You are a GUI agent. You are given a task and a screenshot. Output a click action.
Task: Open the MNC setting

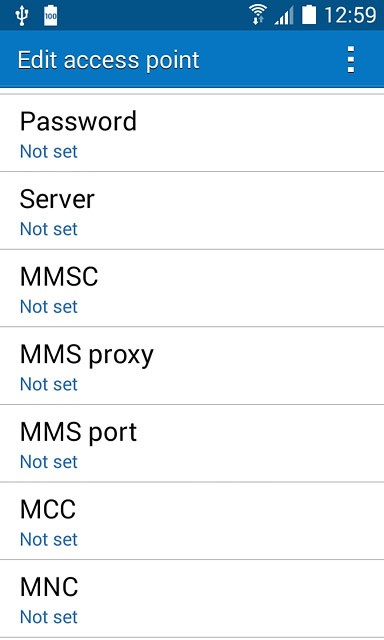click(x=192, y=598)
